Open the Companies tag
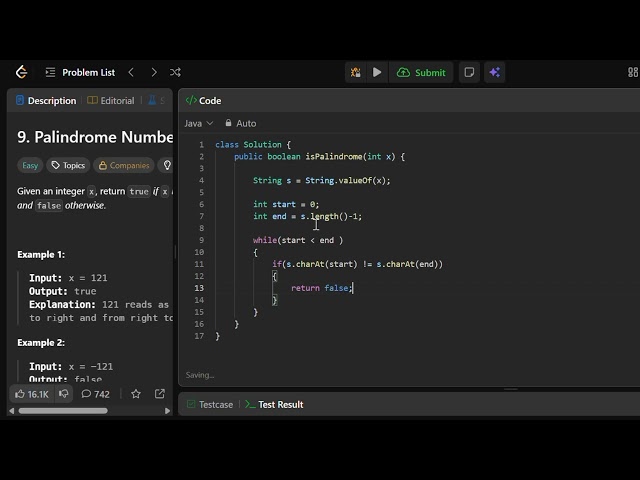The image size is (640, 480). pyautogui.click(x=124, y=165)
